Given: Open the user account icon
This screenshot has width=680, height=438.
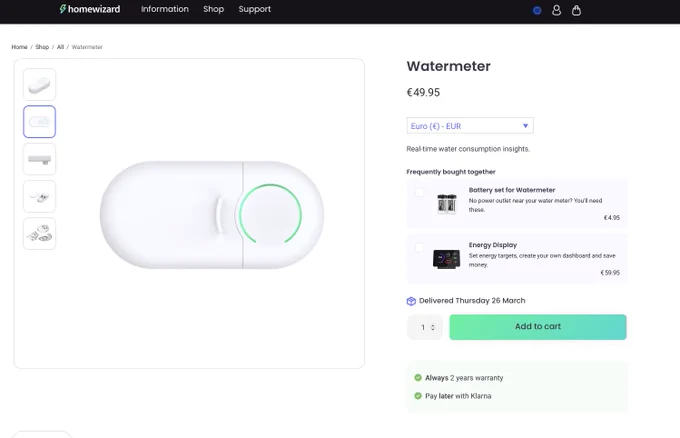Looking at the screenshot, I should [556, 10].
